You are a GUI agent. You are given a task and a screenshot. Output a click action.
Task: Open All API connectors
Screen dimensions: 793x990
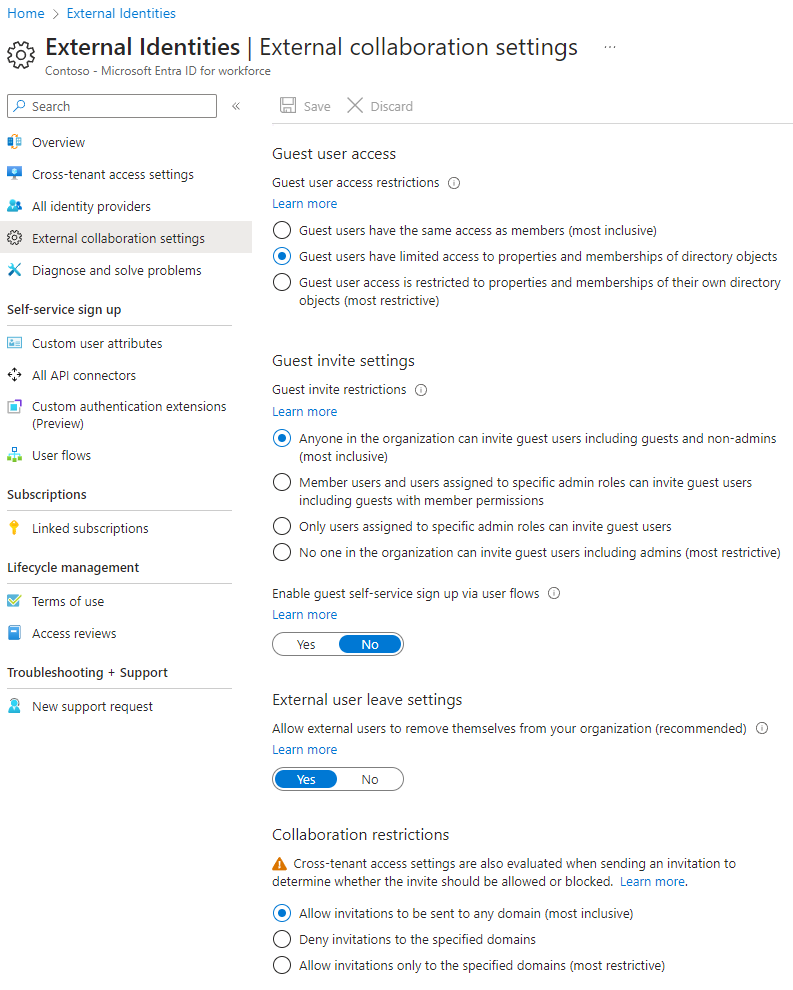point(89,375)
